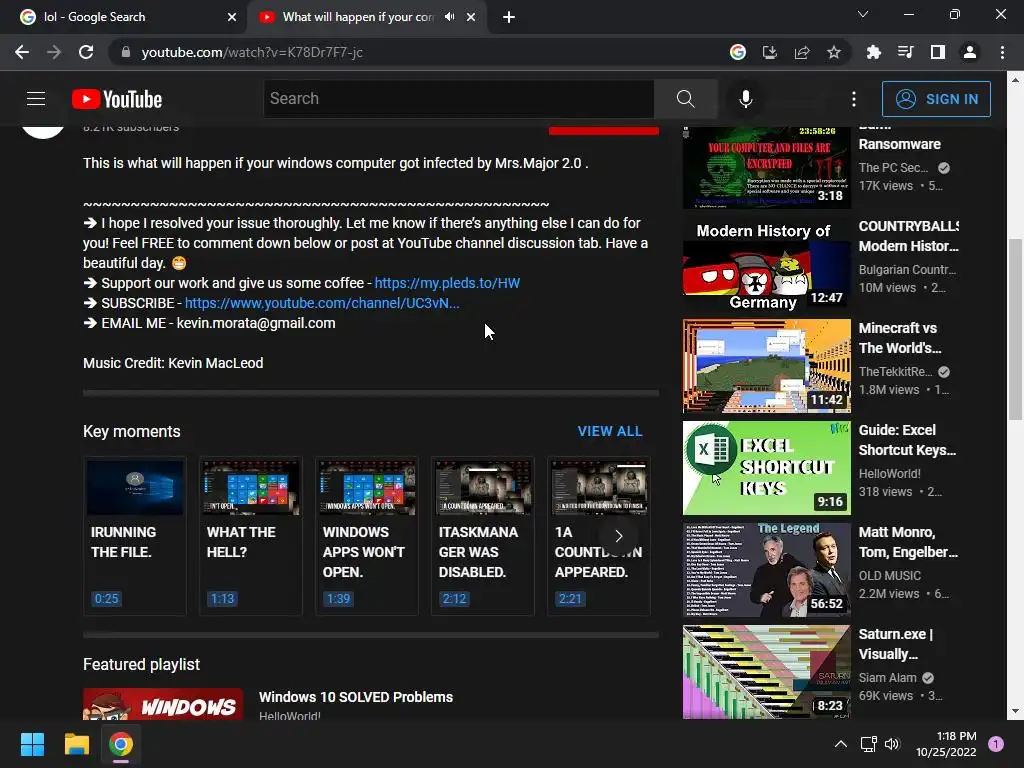Open a new browser tab
The height and width of the screenshot is (768, 1024).
pos(509,17)
